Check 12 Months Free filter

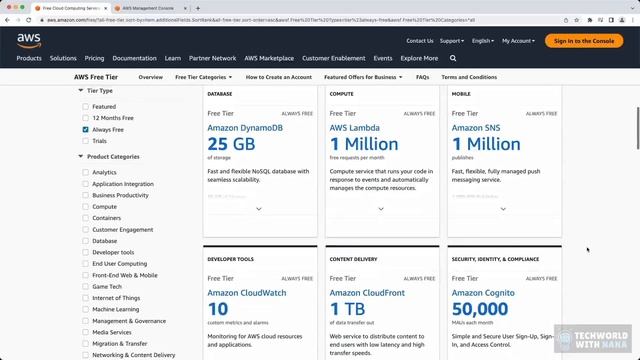[85, 118]
